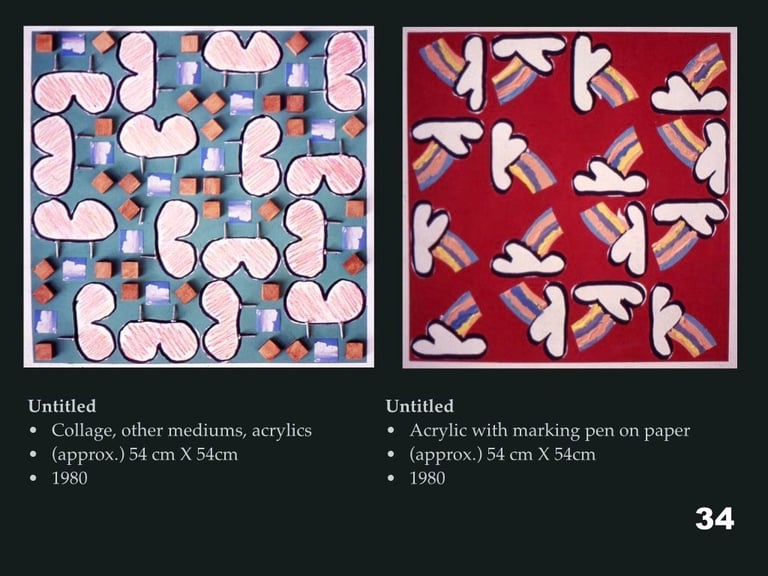Click "Acrylic with marking pen on paper" text
This screenshot has height=576, width=768.
point(550,431)
